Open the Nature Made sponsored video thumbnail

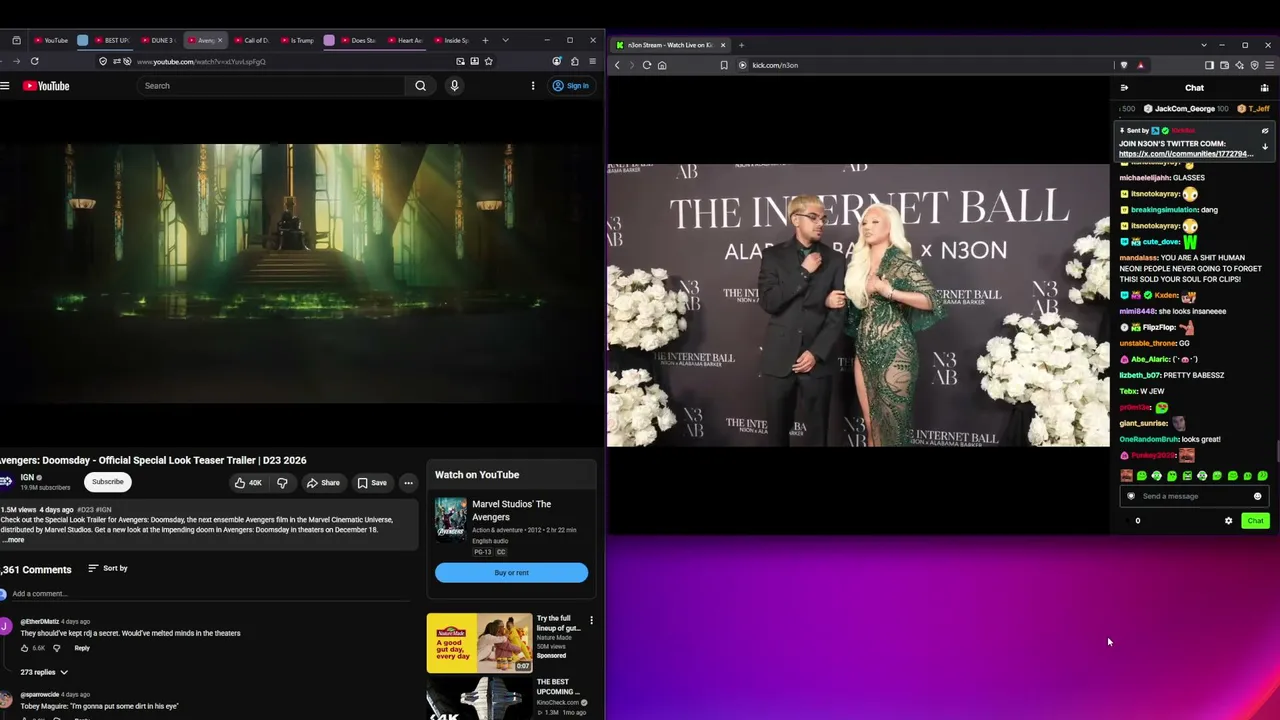480,643
